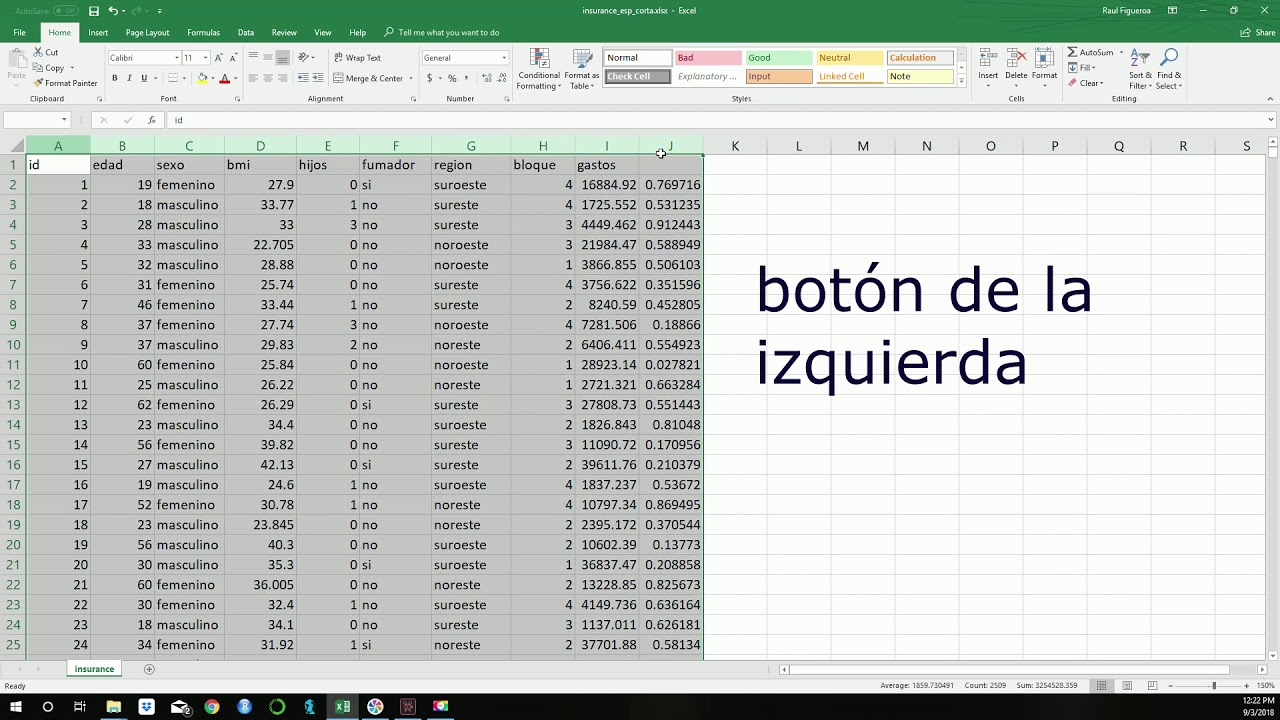This screenshot has height=720, width=1280.
Task: Click the Tell me search box
Action: [441, 33]
